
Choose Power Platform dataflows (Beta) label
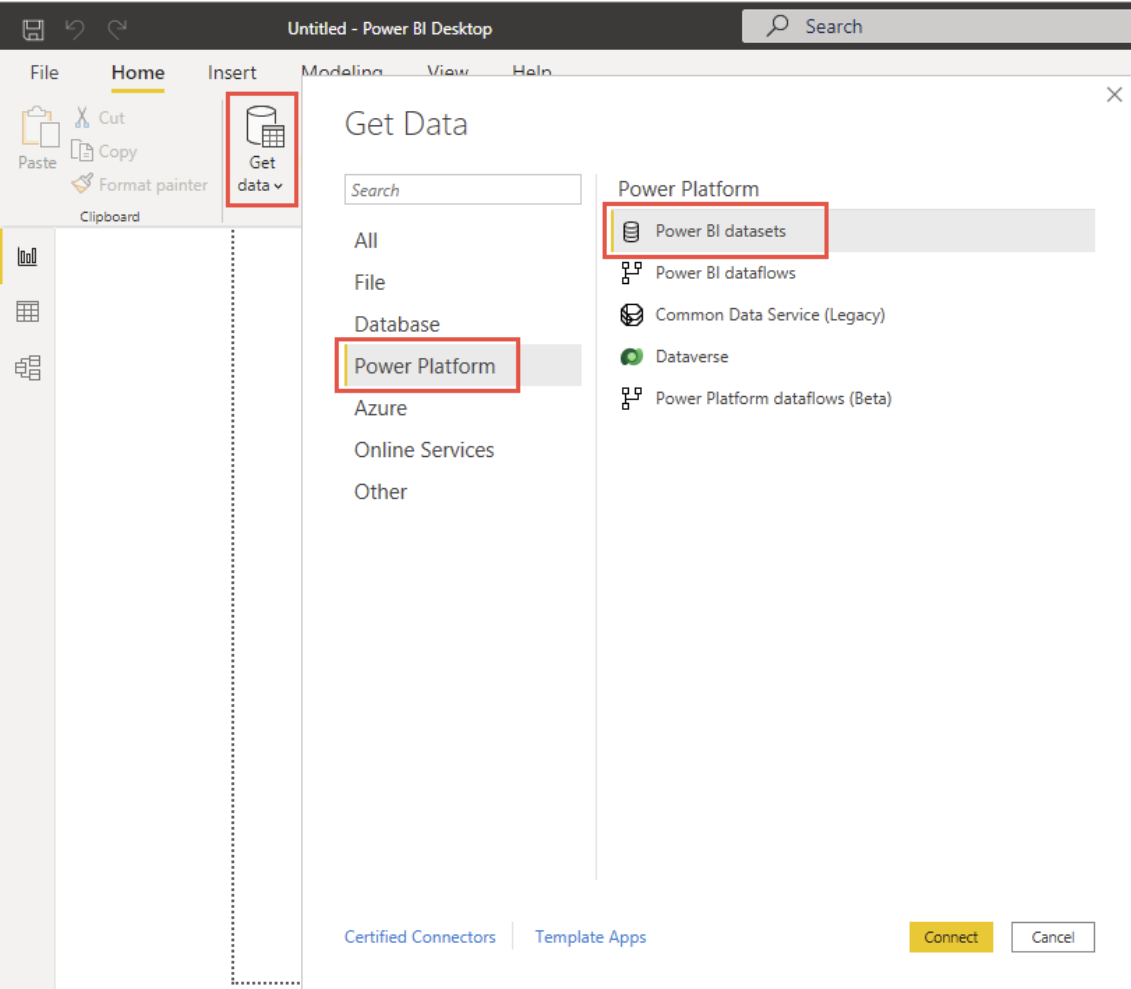(773, 399)
